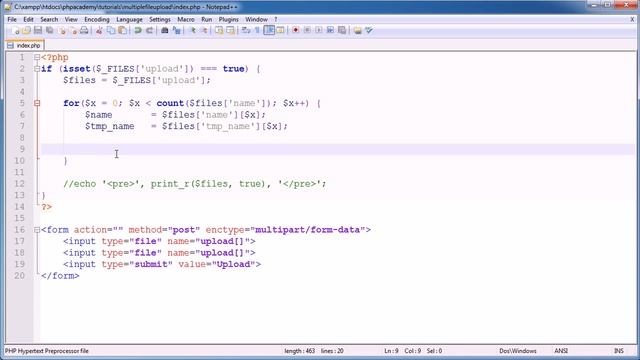Enable synchronized horizontal scrolling
Screen dimensions: 640x360
(230, 30)
